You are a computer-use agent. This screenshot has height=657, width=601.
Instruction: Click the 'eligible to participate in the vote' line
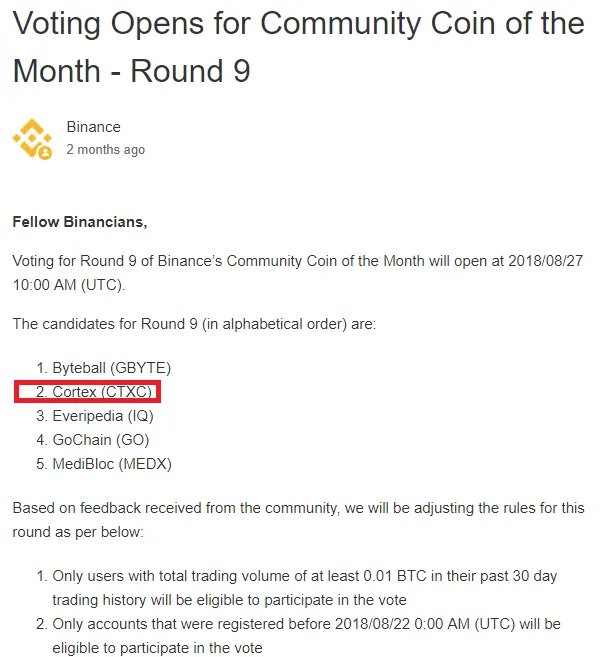coord(157,648)
